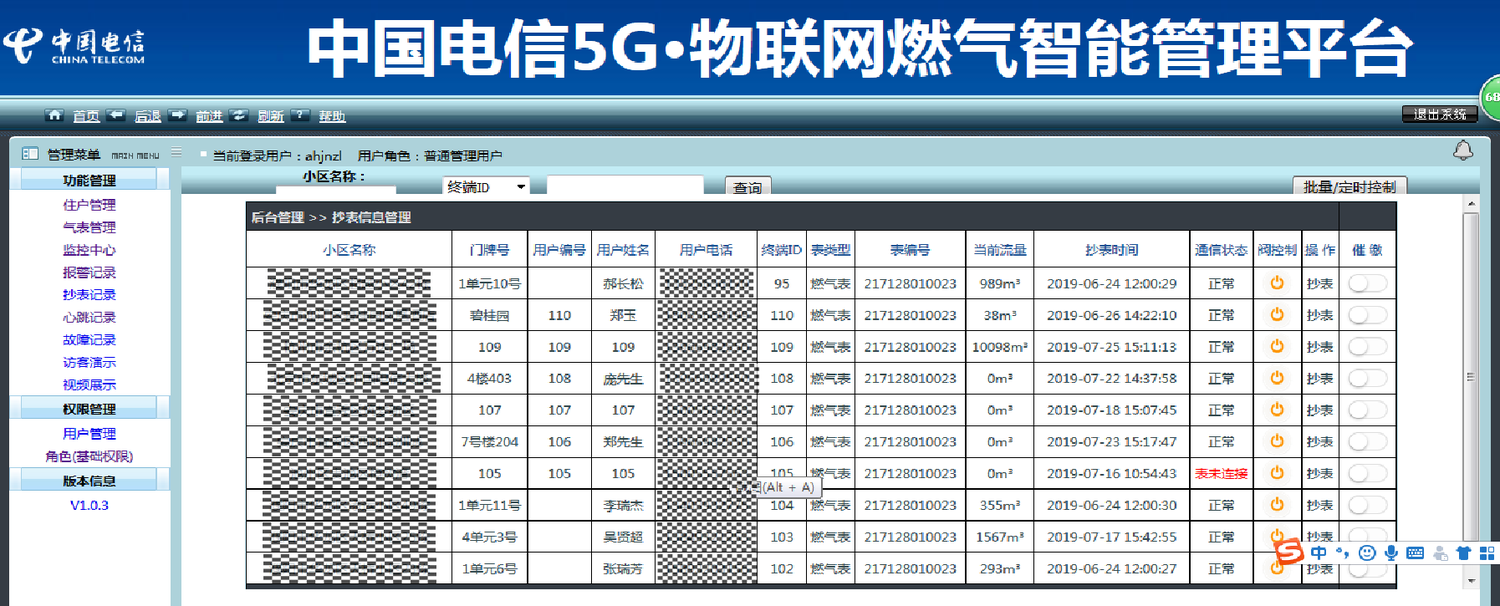Click the forward arrow icon beside 前进

(178, 115)
